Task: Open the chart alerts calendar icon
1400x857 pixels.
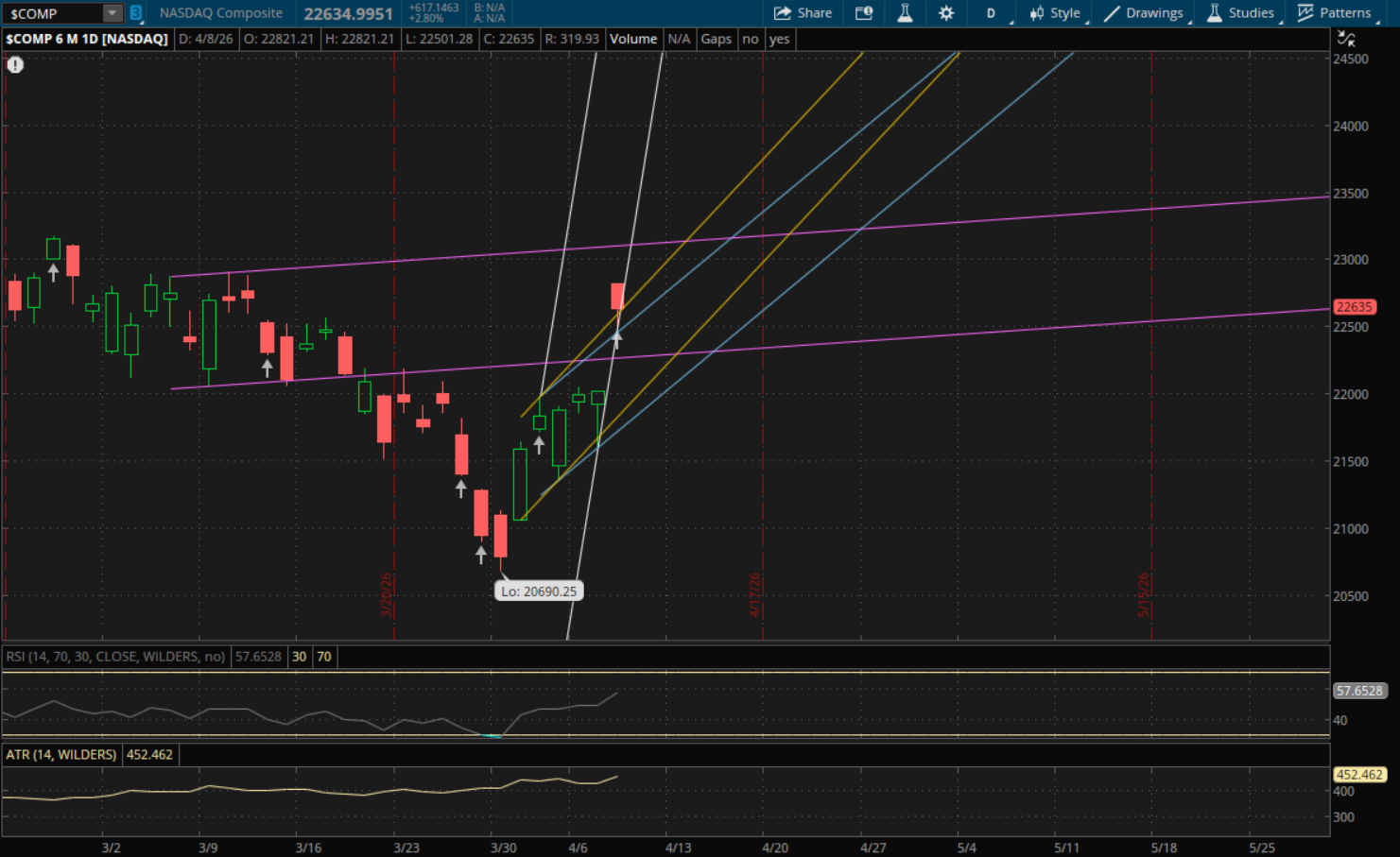Action: click(x=863, y=13)
